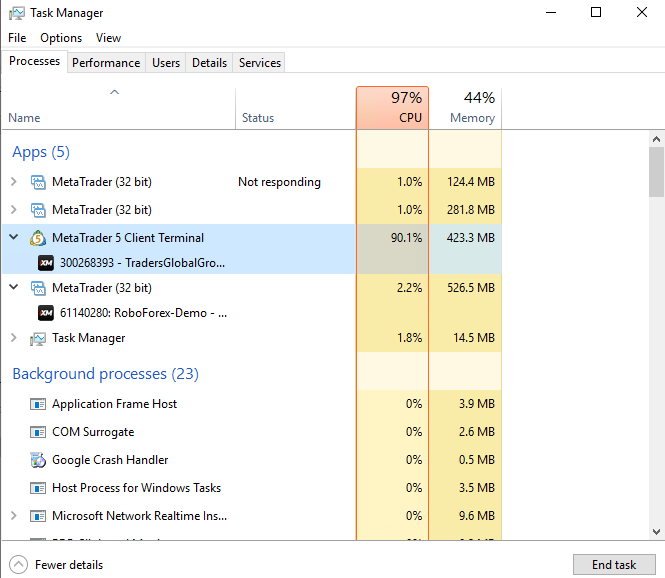The image size is (665, 578).
Task: Expand the not responding MetaTrader (32 bit) row
Action: point(14,182)
